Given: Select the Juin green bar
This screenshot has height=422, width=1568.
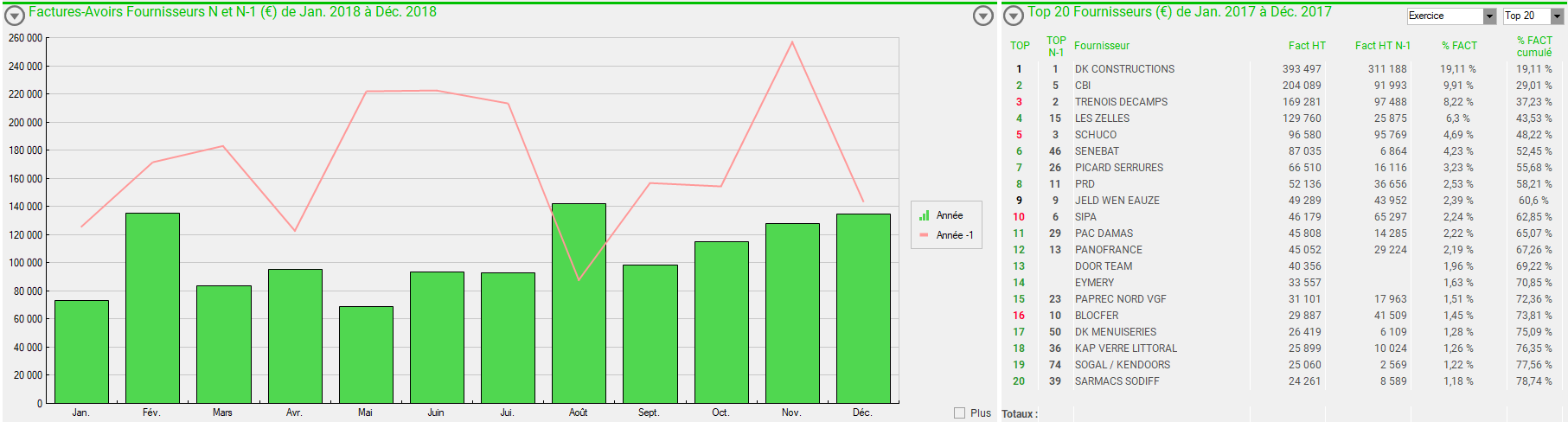Looking at the screenshot, I should click(x=437, y=337).
